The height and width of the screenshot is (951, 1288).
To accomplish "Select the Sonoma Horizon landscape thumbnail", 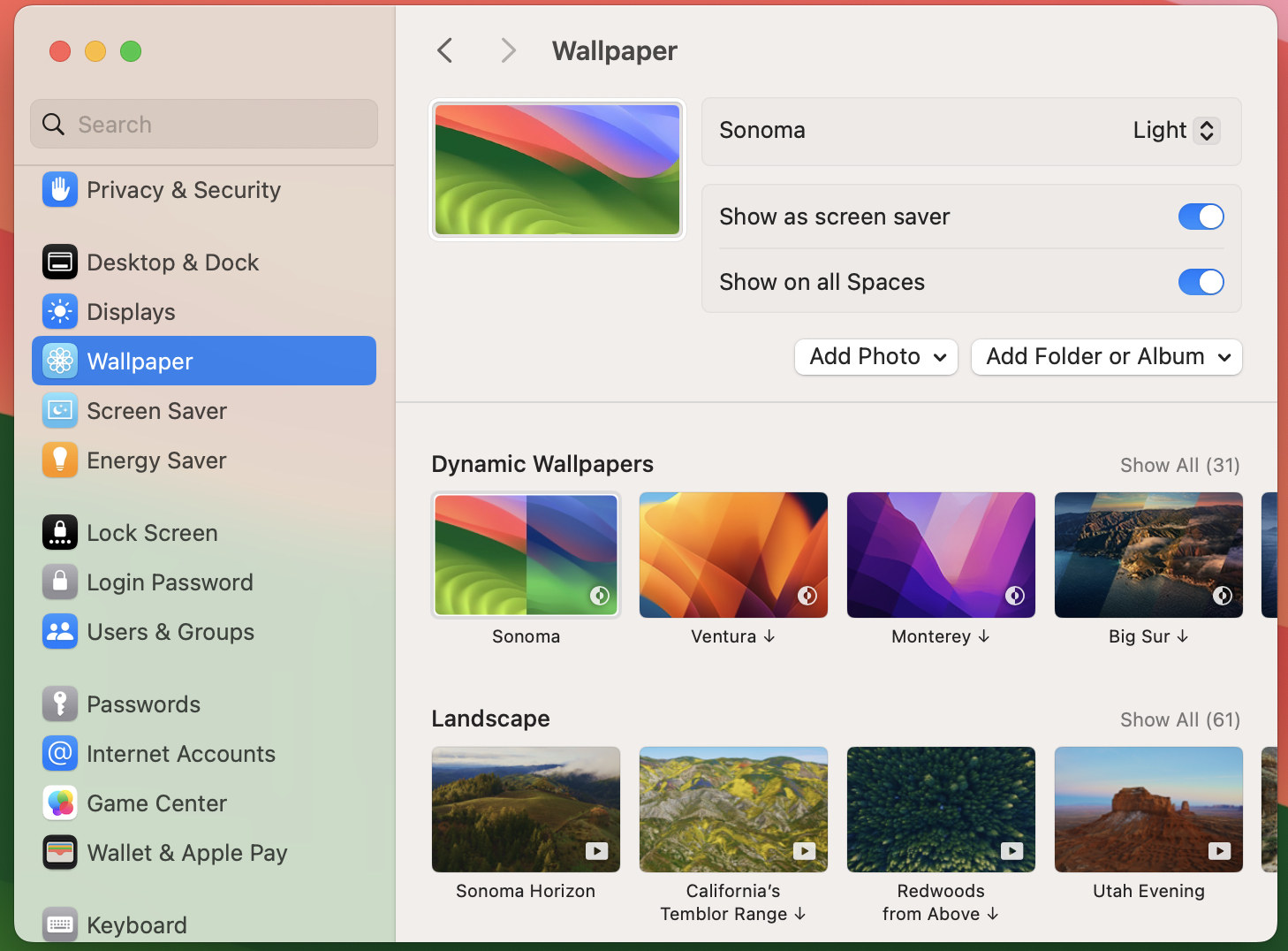I will pyautogui.click(x=527, y=810).
